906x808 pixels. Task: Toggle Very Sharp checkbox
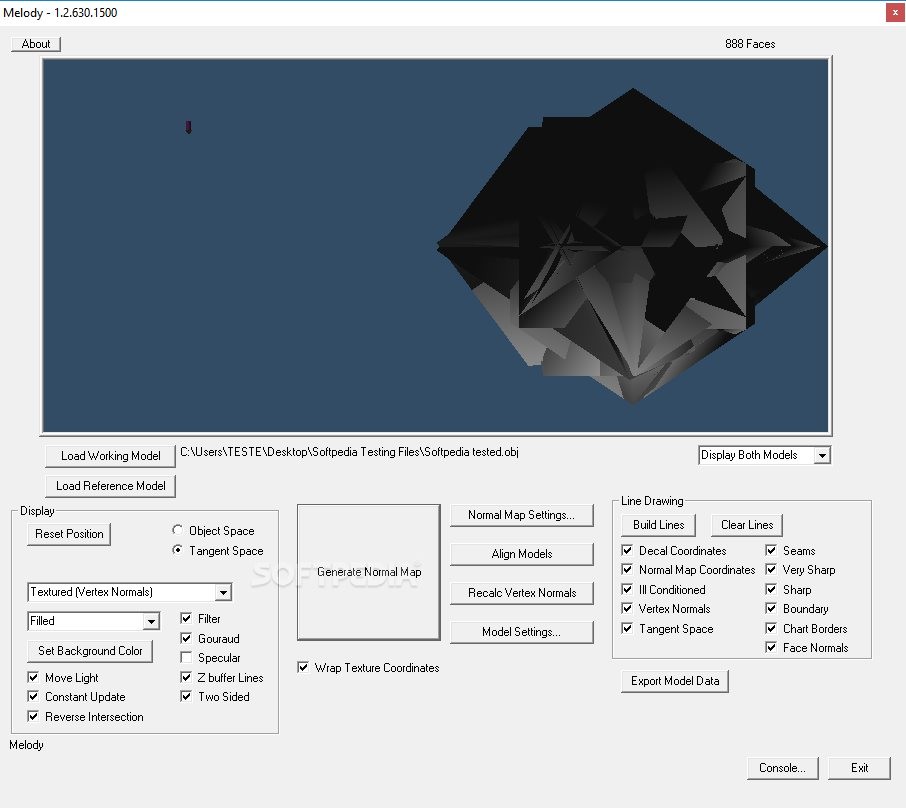[771, 569]
